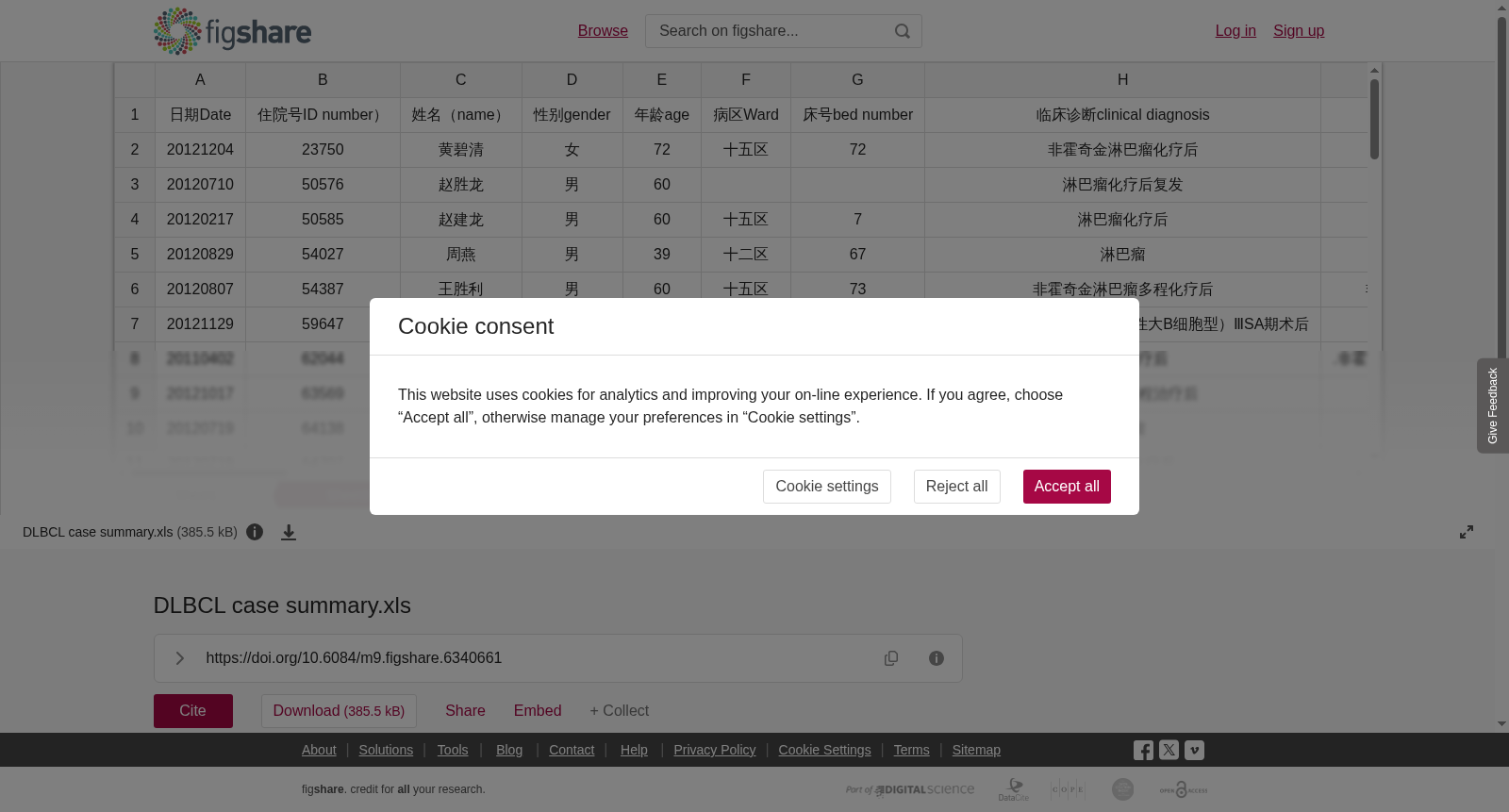
Task: Open figshare Vimeo page
Action: click(1195, 751)
